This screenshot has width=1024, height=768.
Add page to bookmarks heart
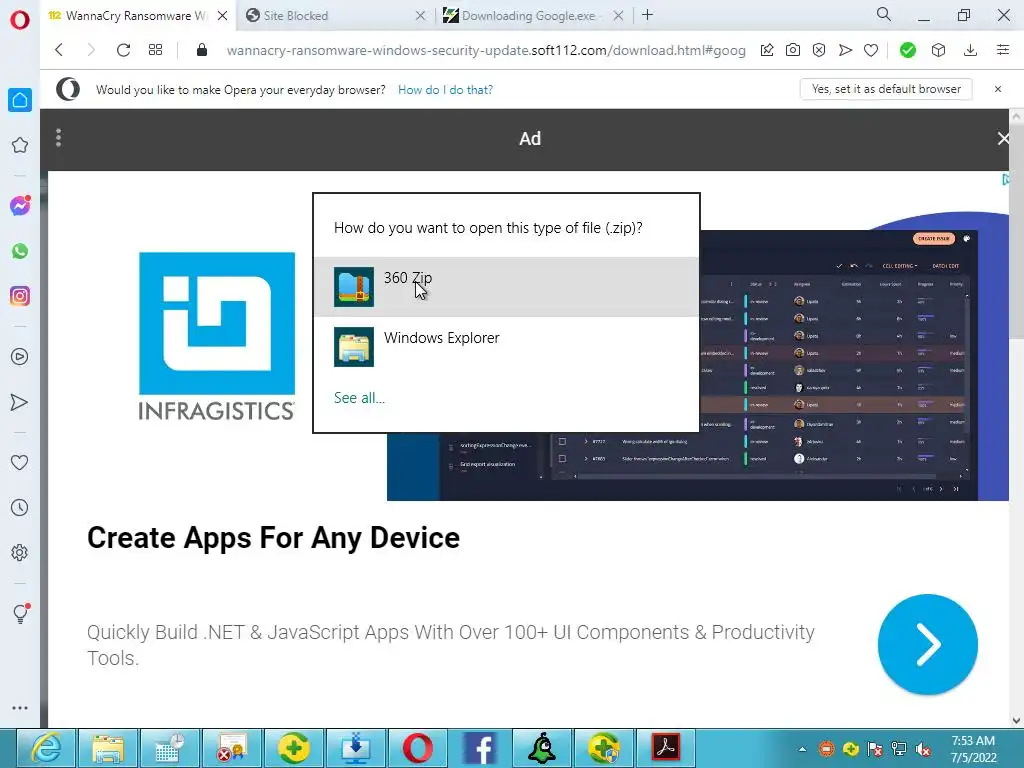coord(871,50)
